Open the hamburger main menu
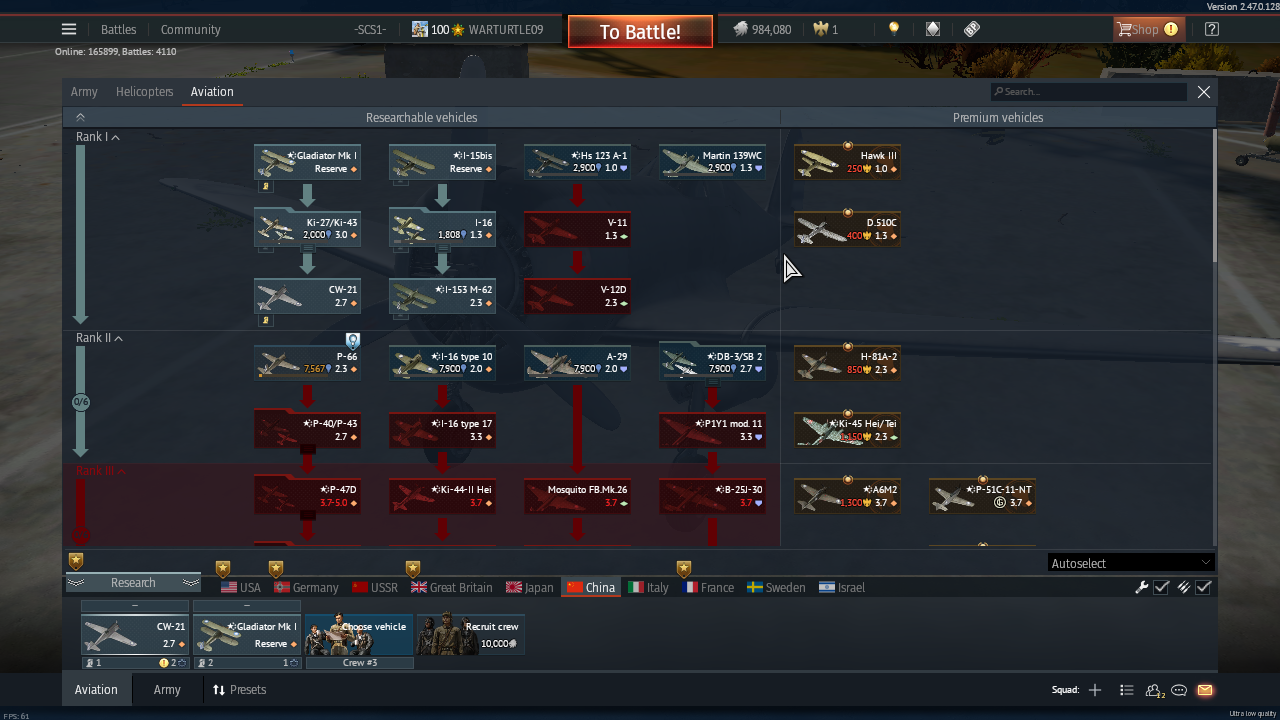The width and height of the screenshot is (1280, 720). point(68,29)
